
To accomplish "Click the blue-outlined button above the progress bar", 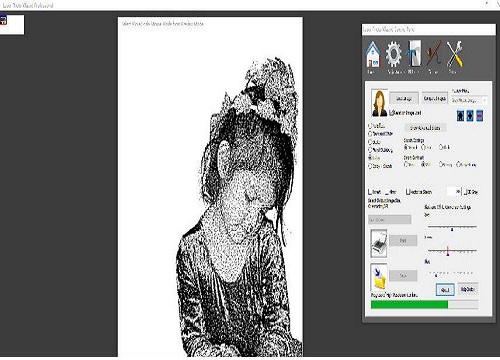I will point(445,290).
